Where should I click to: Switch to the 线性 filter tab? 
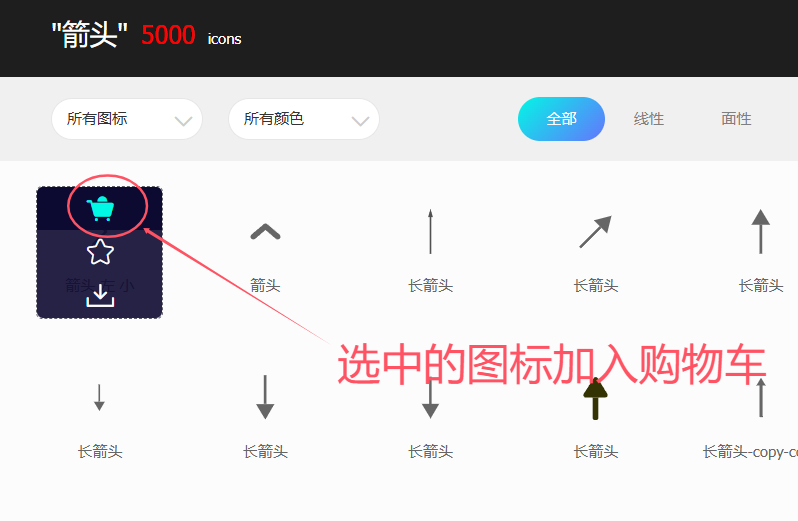(x=649, y=119)
